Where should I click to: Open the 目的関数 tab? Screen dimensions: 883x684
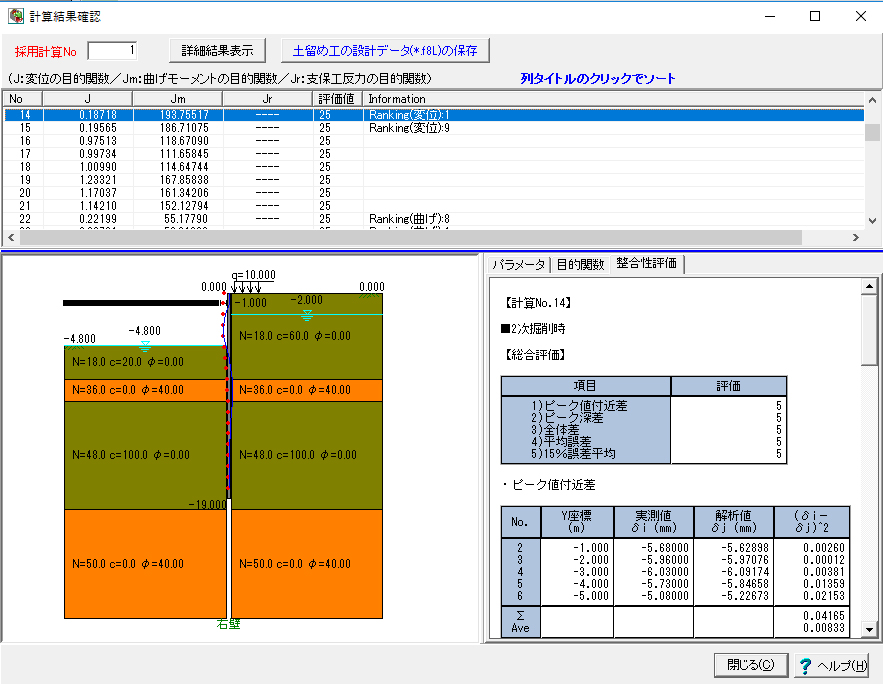580,265
